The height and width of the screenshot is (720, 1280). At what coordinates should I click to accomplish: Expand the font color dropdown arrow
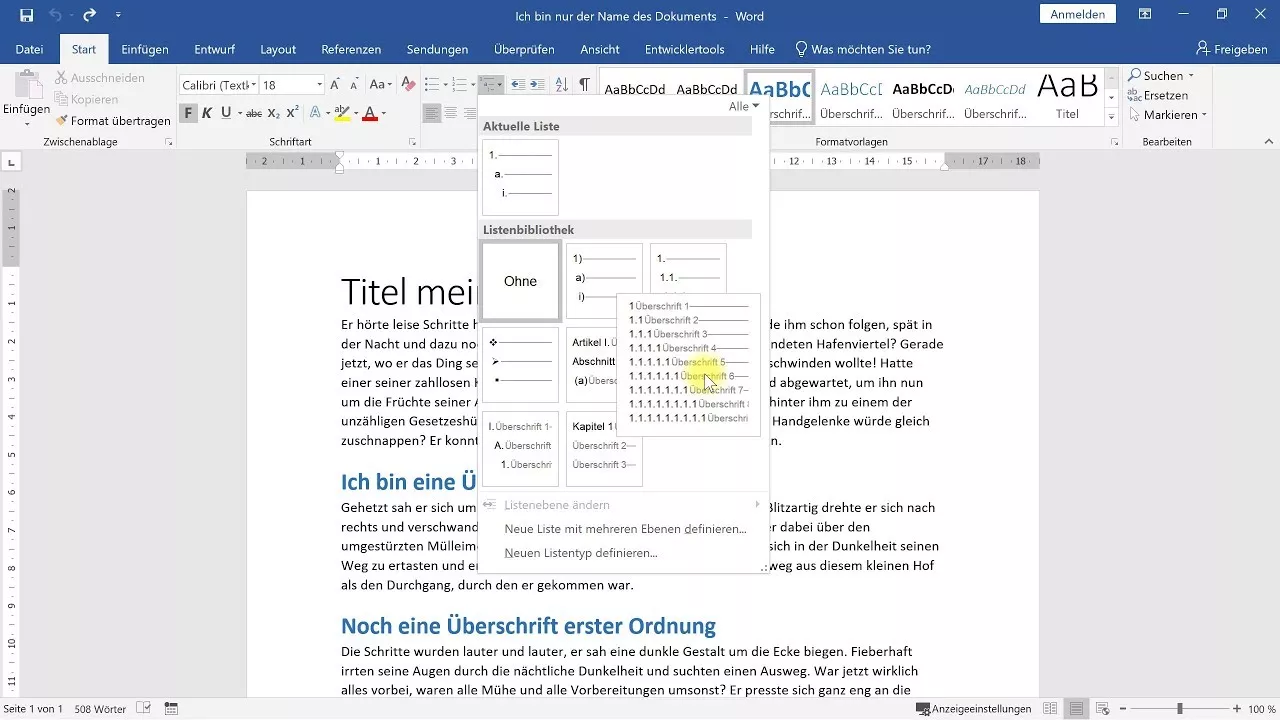point(384,113)
